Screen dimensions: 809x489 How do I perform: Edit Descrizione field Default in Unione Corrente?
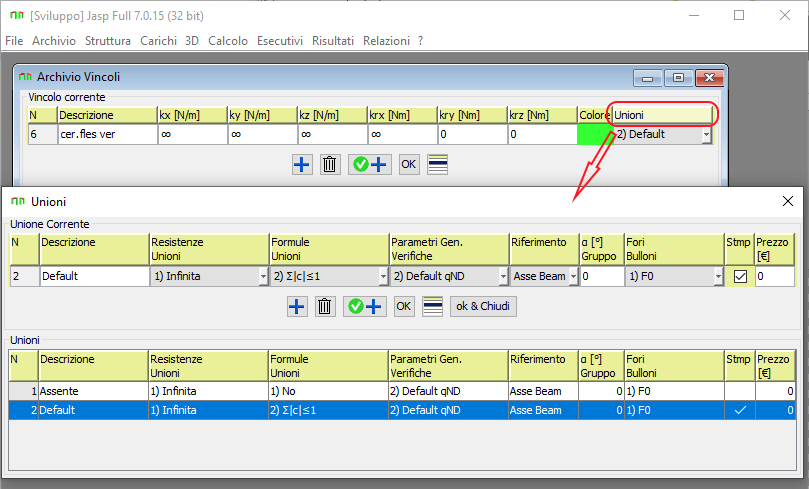(x=94, y=276)
